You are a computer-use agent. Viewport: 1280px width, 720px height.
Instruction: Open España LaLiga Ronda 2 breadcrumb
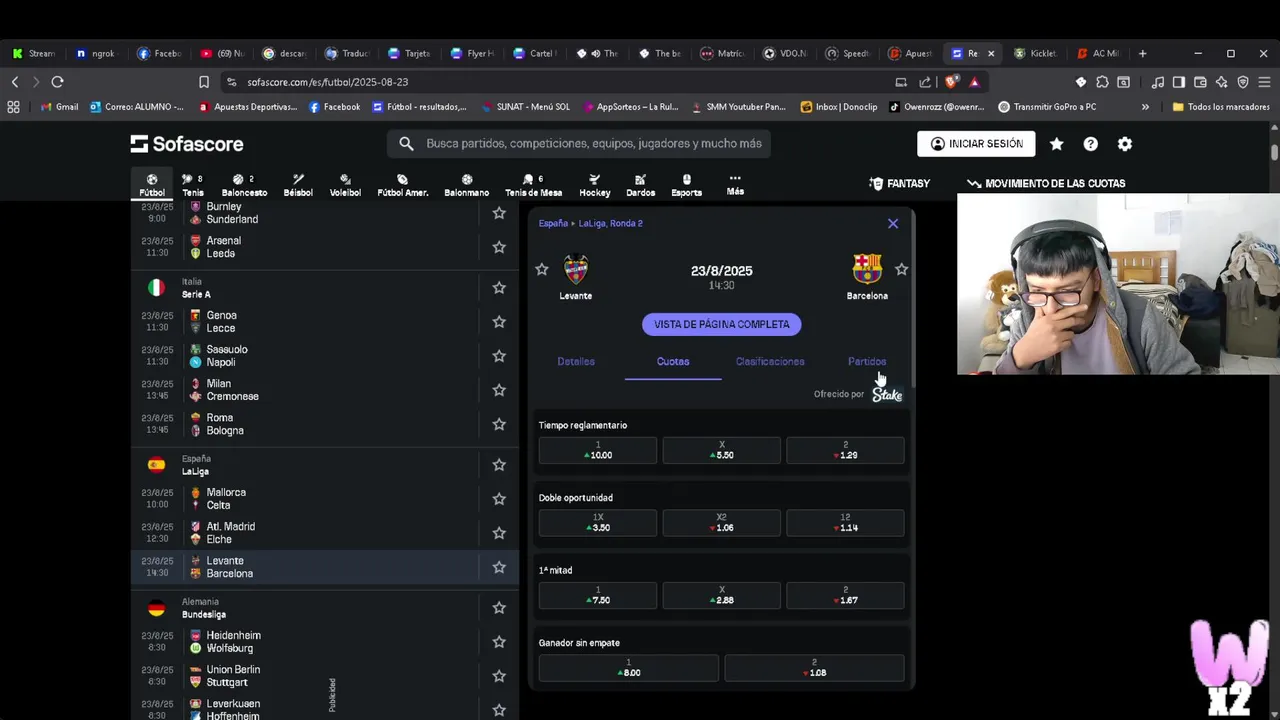[591, 223]
